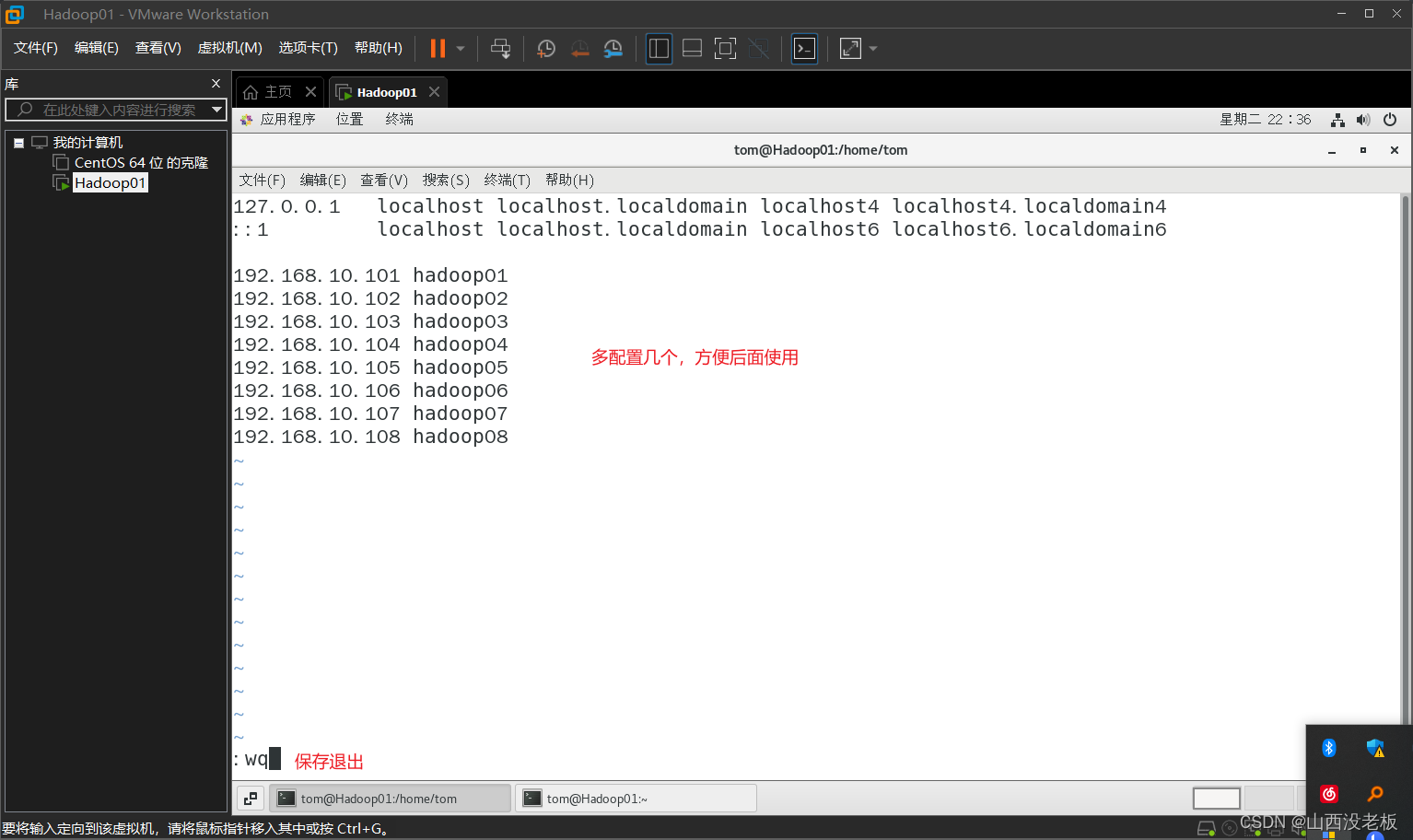Viewport: 1413px width, 840px height.
Task: Open the VMware 查看(V) menu
Action: pyautogui.click(x=158, y=48)
